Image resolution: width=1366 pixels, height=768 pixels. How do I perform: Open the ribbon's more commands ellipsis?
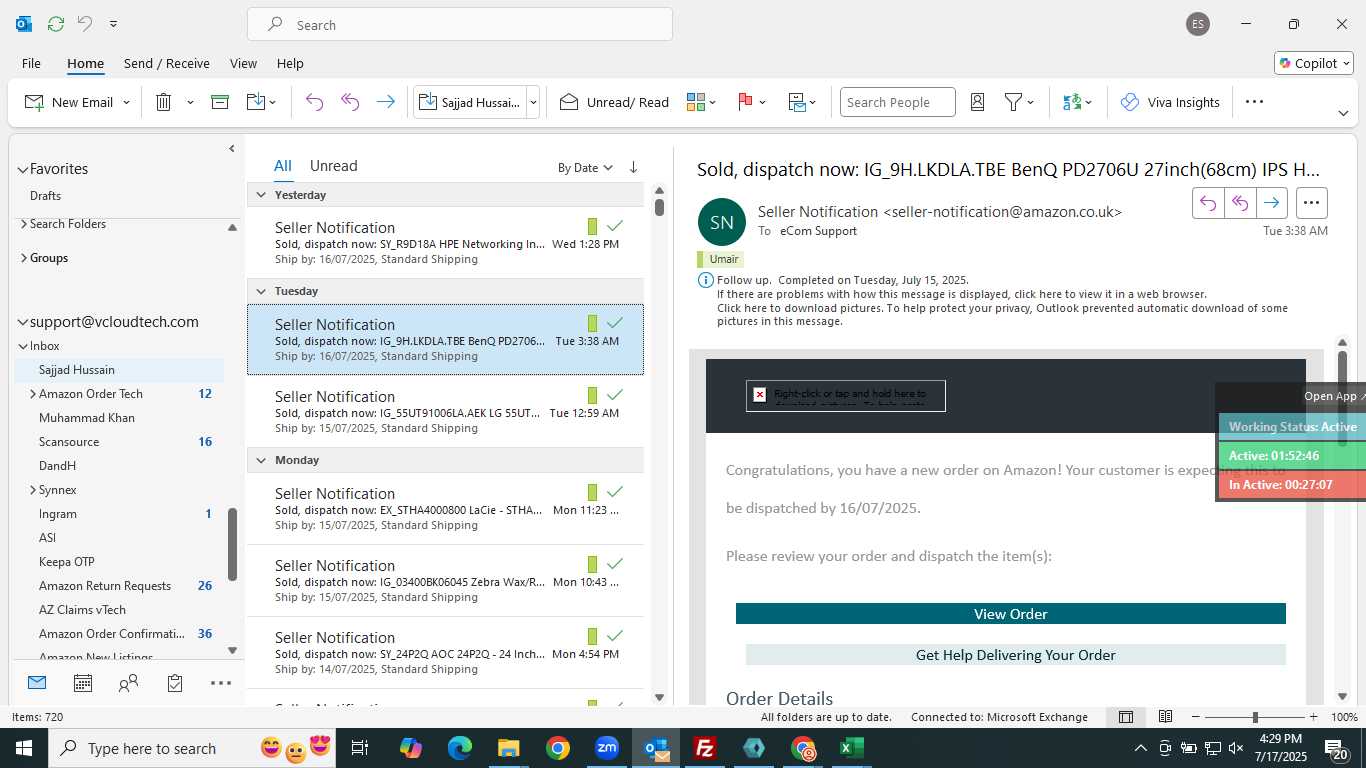coord(1254,102)
